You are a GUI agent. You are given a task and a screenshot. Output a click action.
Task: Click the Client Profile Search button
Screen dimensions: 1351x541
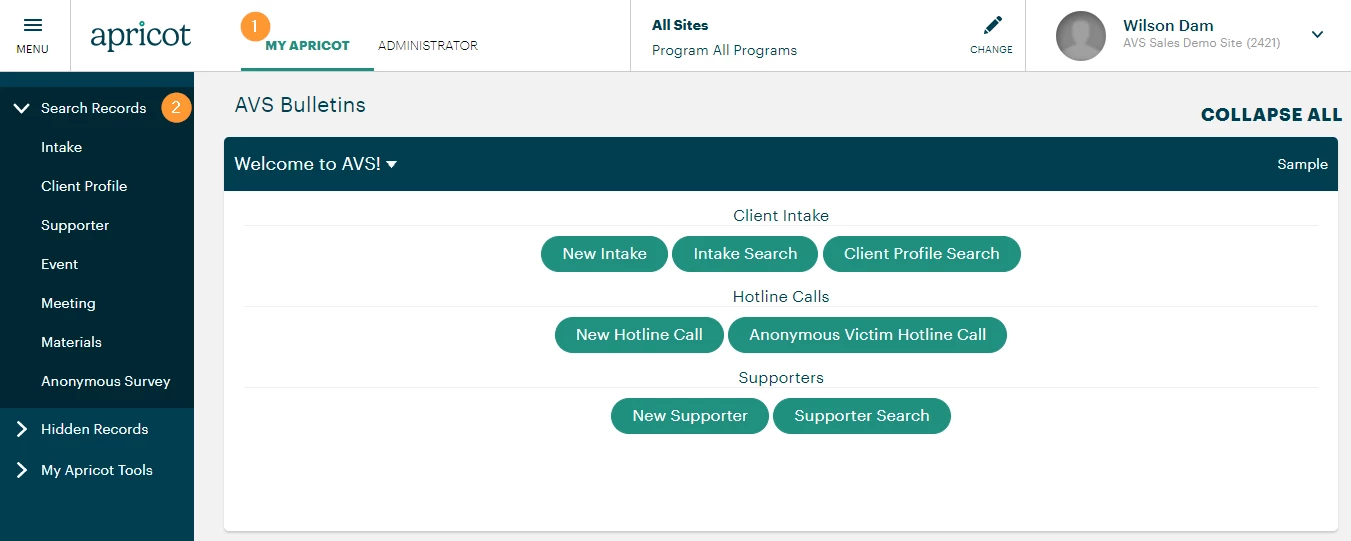921,254
